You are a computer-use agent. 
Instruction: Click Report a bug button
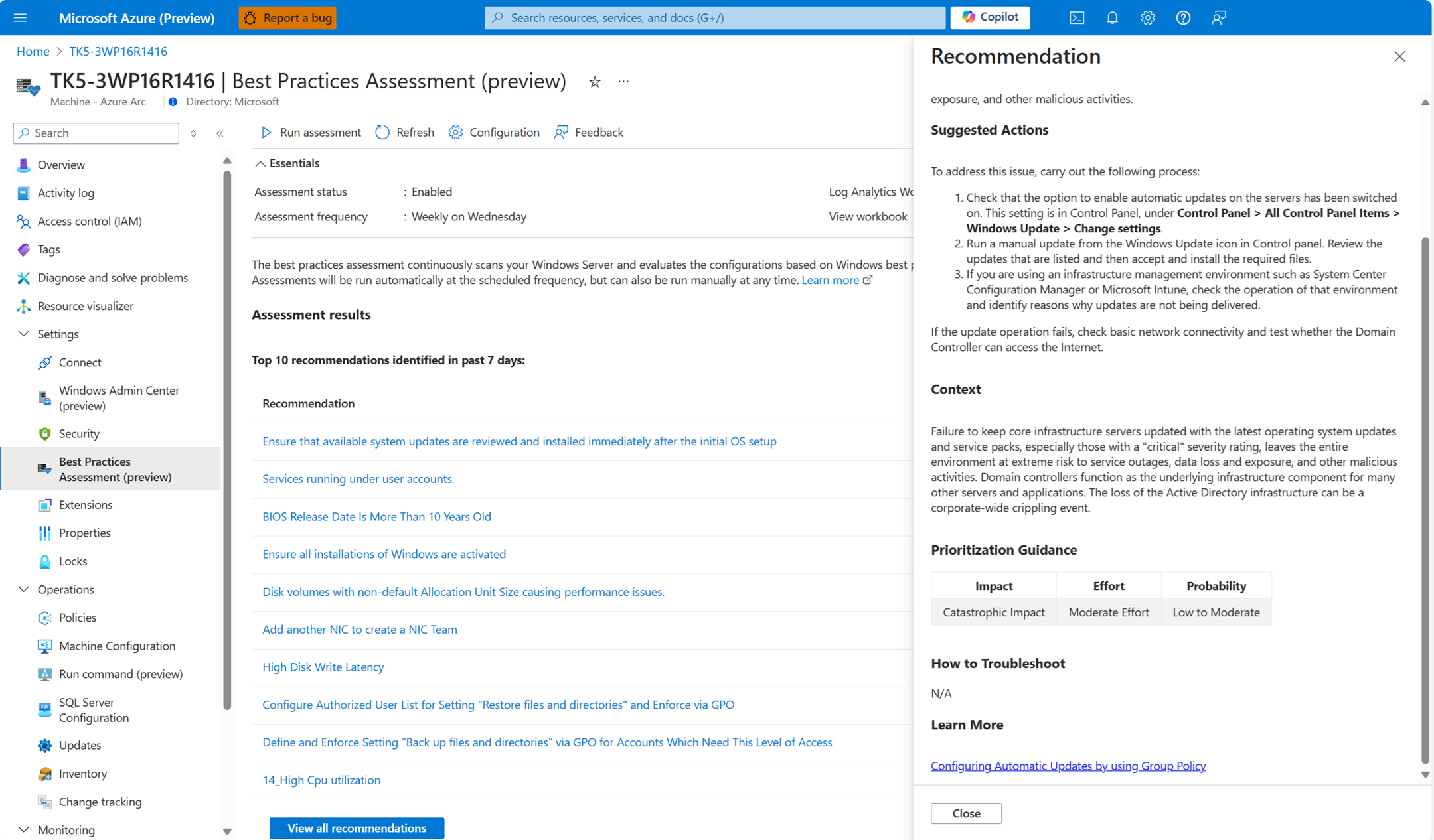coord(287,18)
